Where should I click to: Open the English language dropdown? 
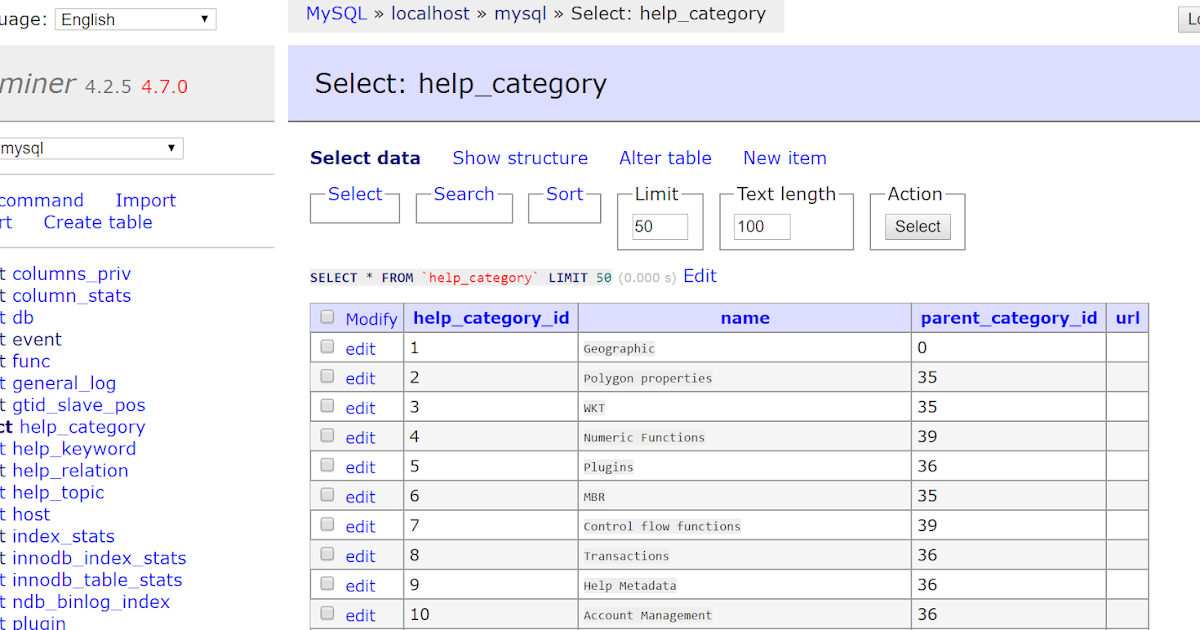[x=135, y=19]
